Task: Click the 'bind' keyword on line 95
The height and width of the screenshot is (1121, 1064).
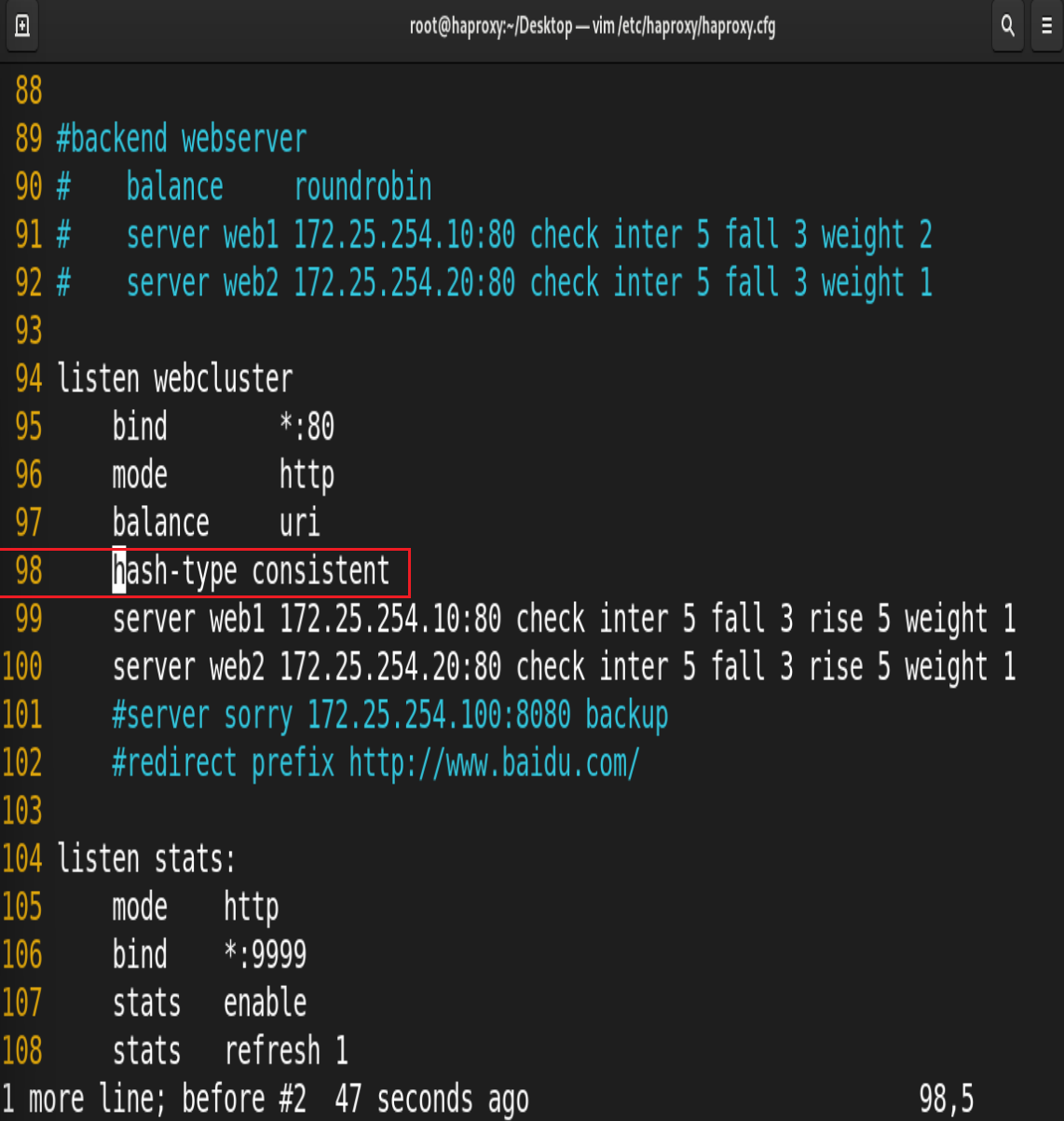Action: (141, 427)
